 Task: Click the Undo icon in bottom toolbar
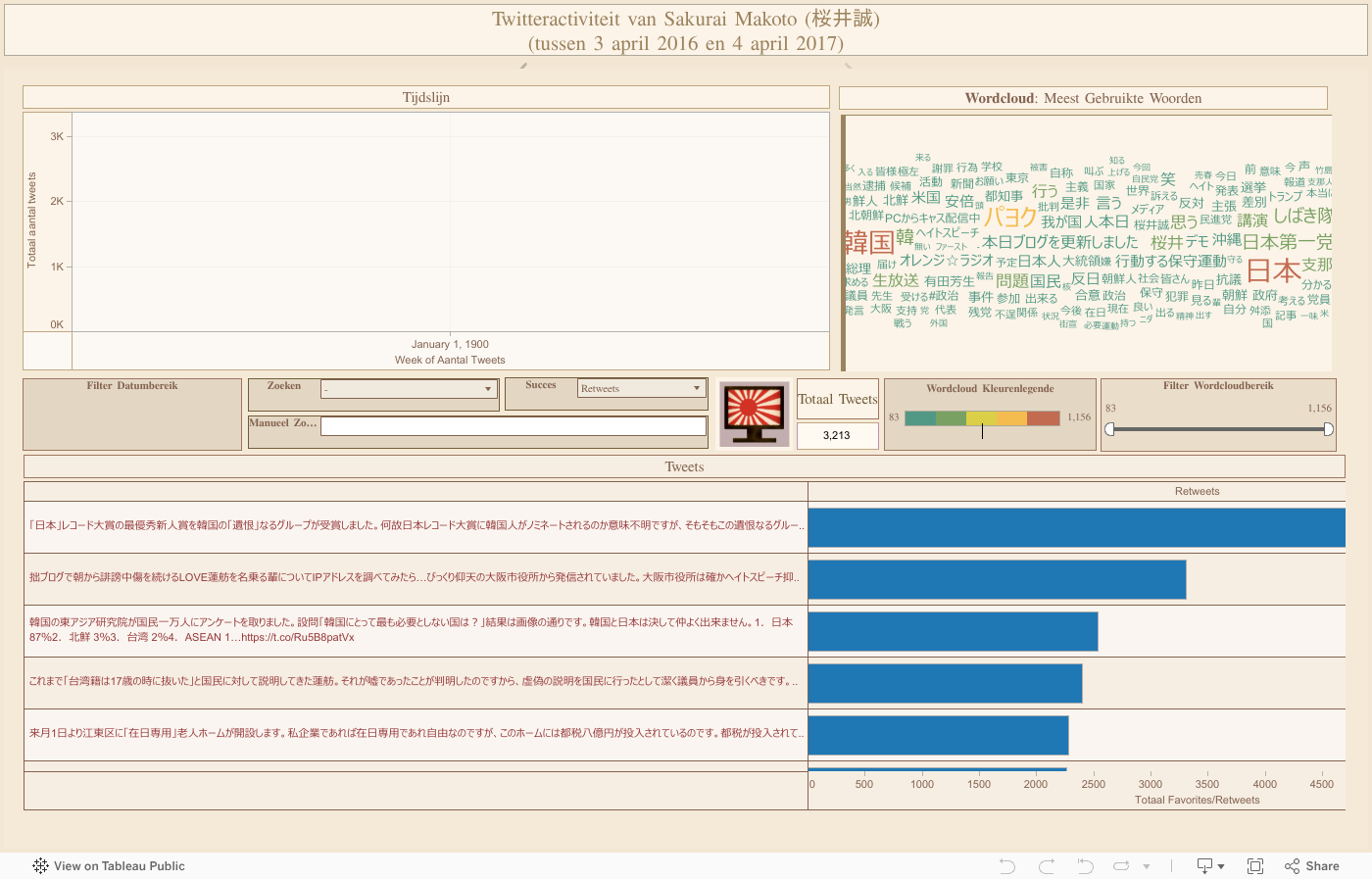[1006, 866]
